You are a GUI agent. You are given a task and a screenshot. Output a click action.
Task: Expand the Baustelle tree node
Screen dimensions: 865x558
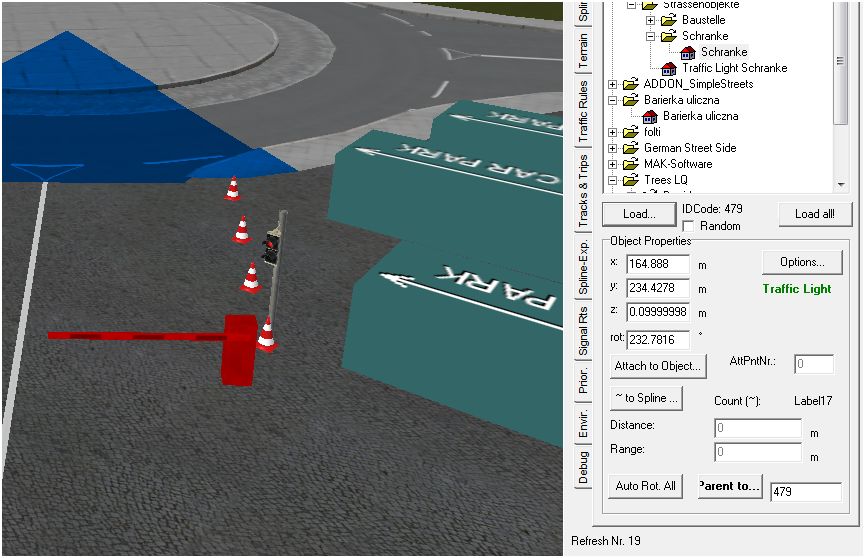[650, 20]
